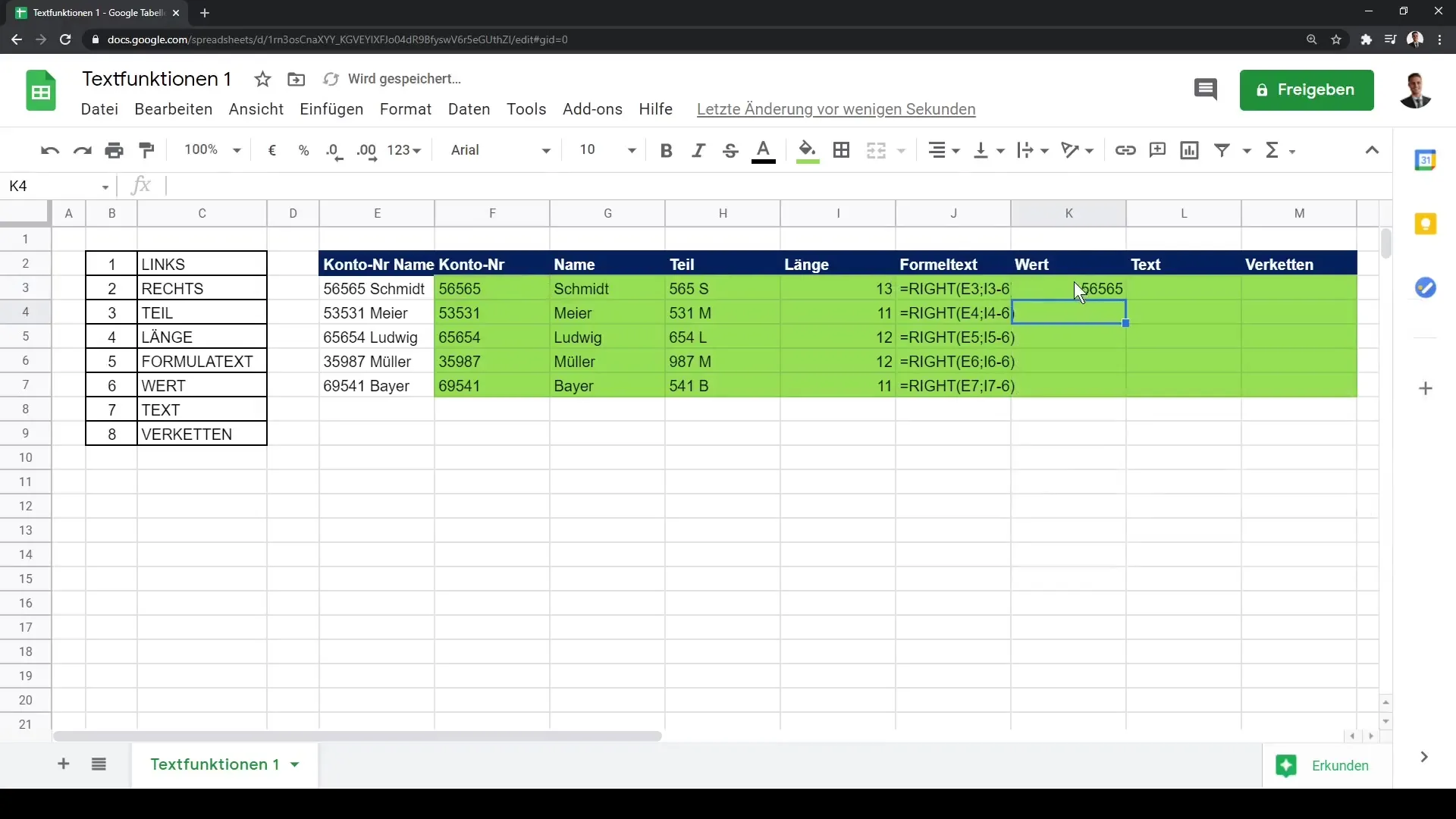
Task: Click the Name box showing K4
Action: pos(59,186)
